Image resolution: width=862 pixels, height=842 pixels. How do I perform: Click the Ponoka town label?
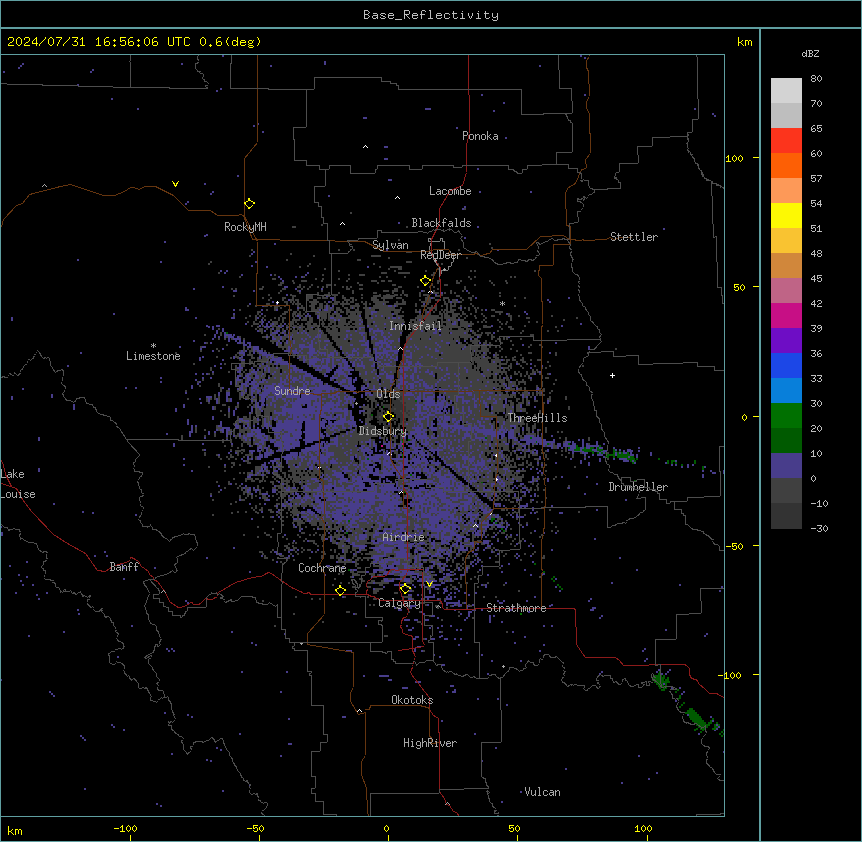480,136
